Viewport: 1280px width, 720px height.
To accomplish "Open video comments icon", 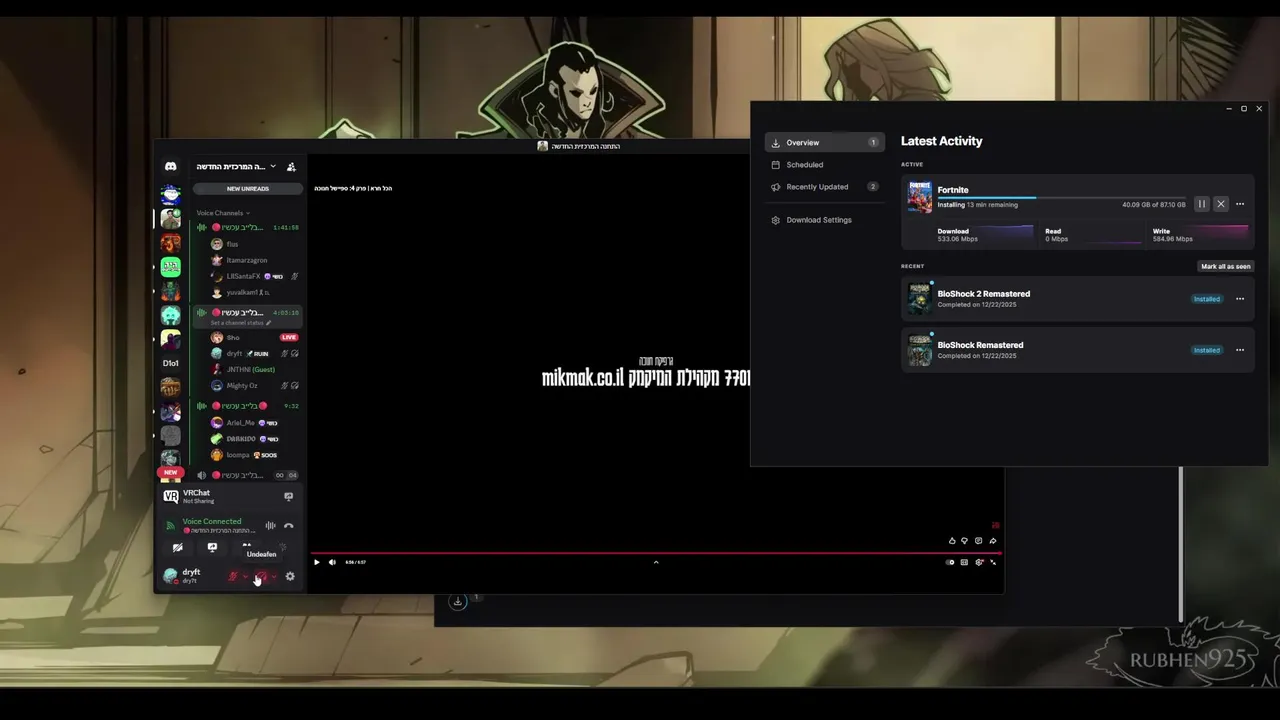I will [x=978, y=541].
